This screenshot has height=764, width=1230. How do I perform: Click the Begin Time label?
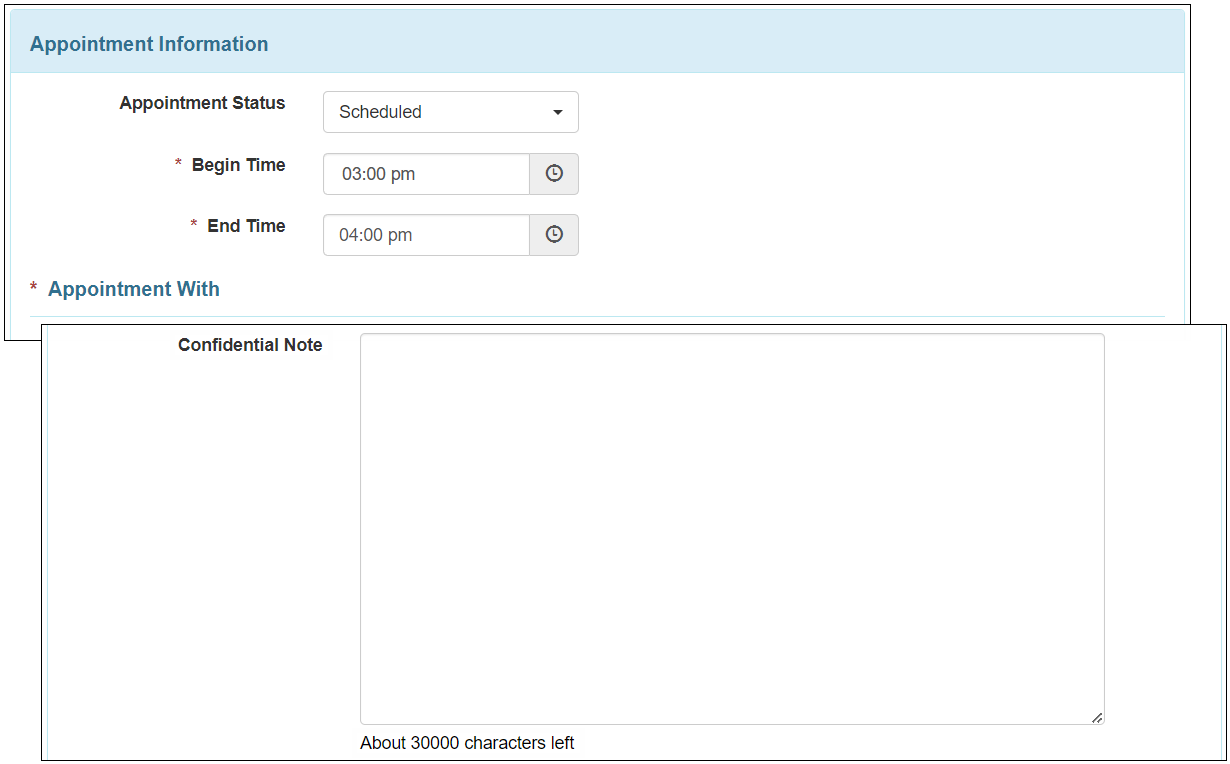tap(238, 165)
